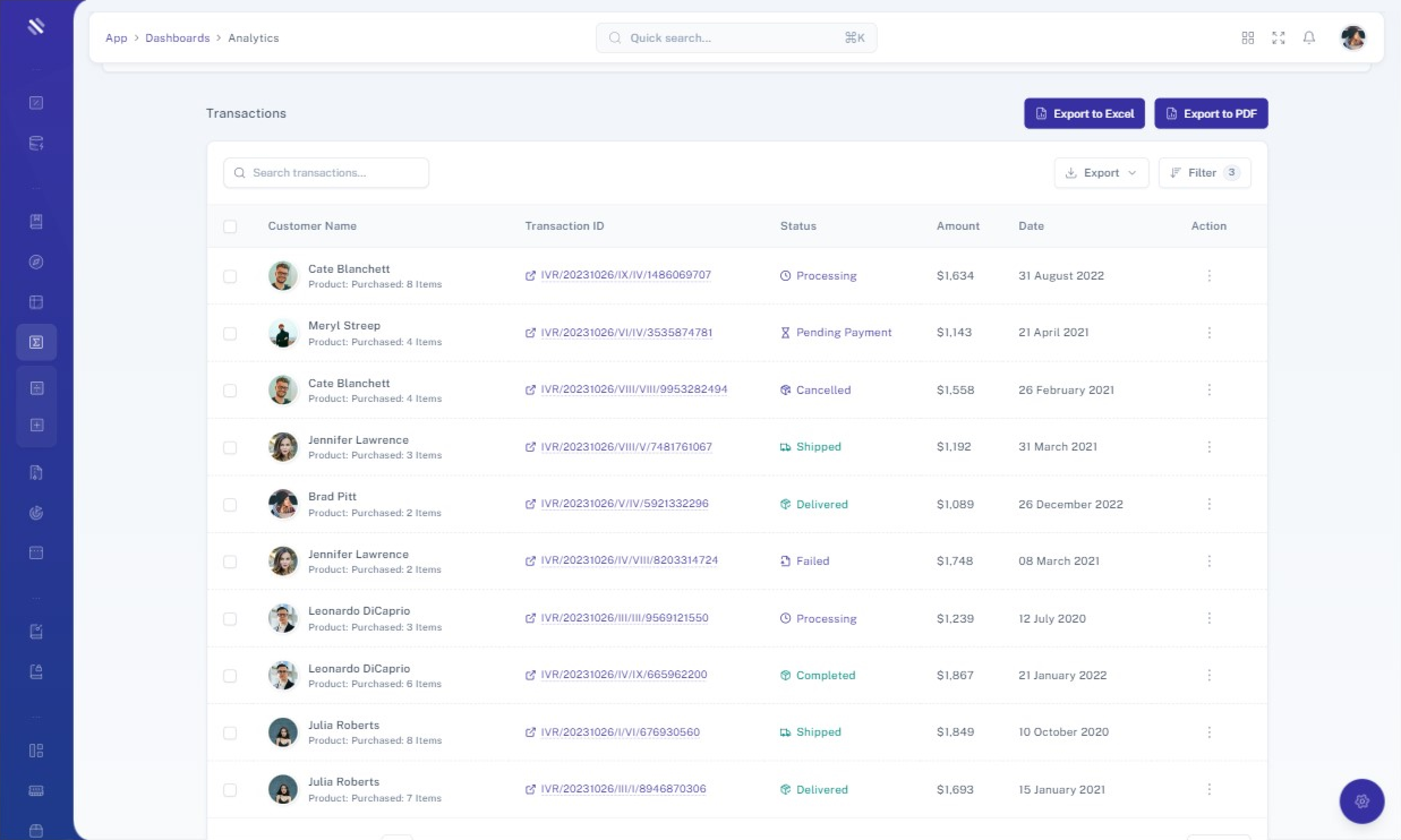Open the Filter options button
Image resolution: width=1401 pixels, height=840 pixels.
tap(1204, 173)
